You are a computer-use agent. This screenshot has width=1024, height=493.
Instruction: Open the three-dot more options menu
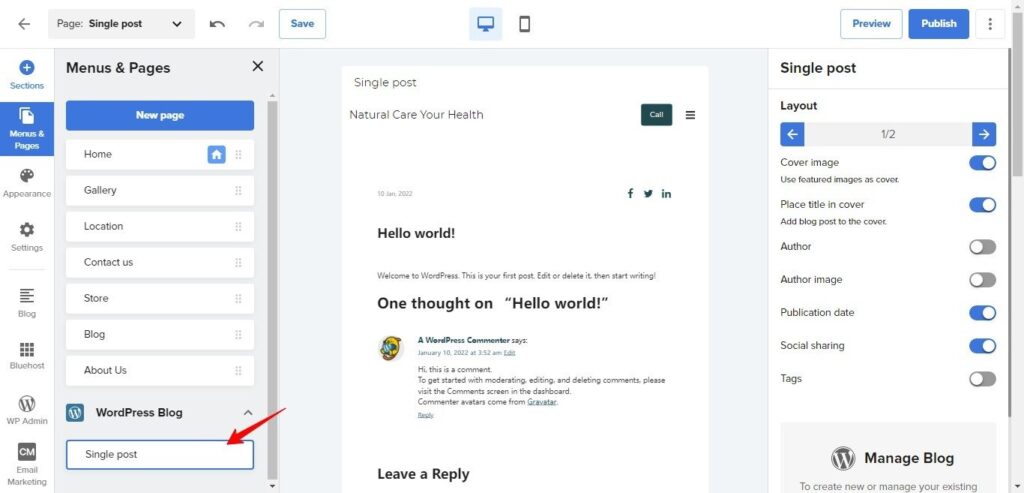click(990, 24)
